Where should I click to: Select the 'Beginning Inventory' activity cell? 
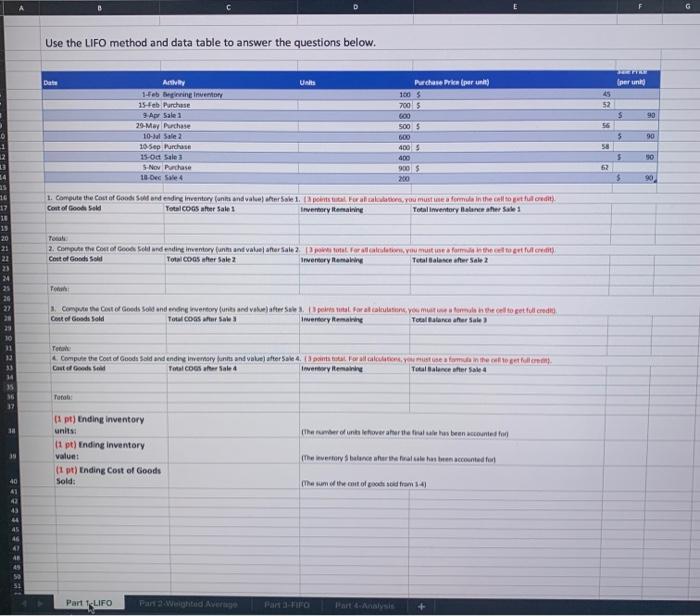229,95
